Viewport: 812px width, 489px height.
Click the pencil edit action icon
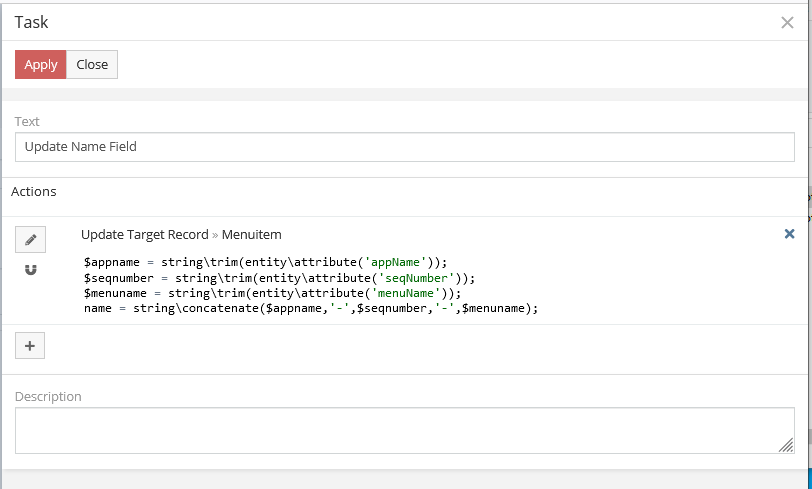pos(30,240)
